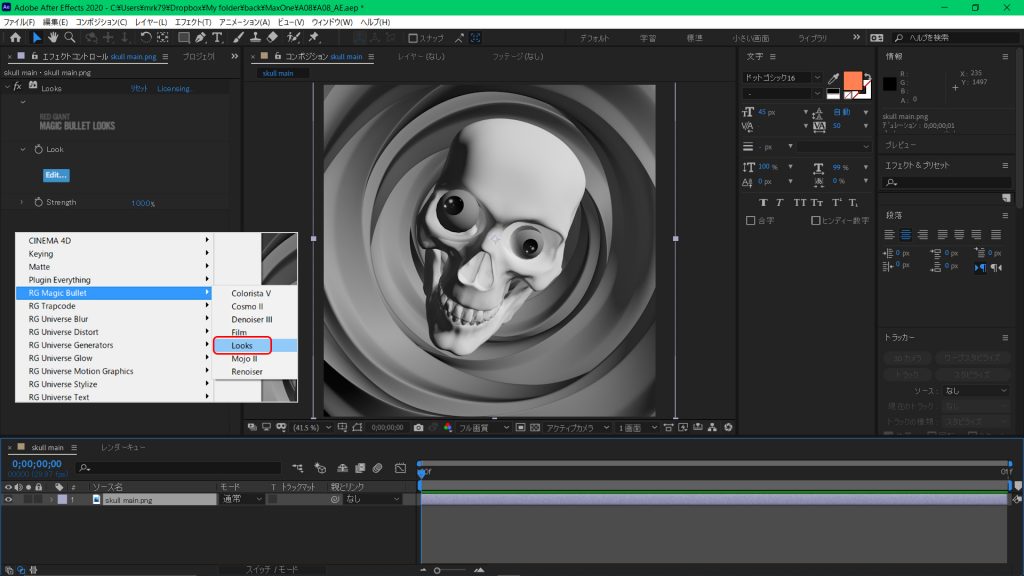Select the Zoom magnifier tool
This screenshot has width=1024, height=576.
72,38
